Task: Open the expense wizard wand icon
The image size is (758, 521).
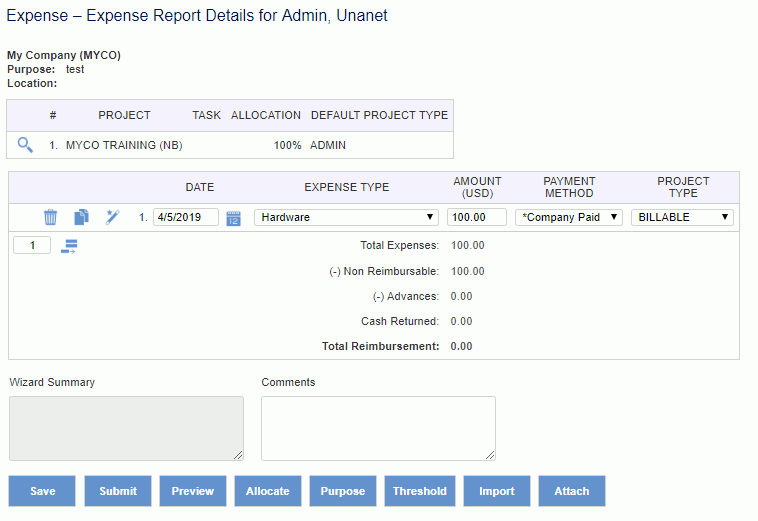Action: [x=112, y=217]
